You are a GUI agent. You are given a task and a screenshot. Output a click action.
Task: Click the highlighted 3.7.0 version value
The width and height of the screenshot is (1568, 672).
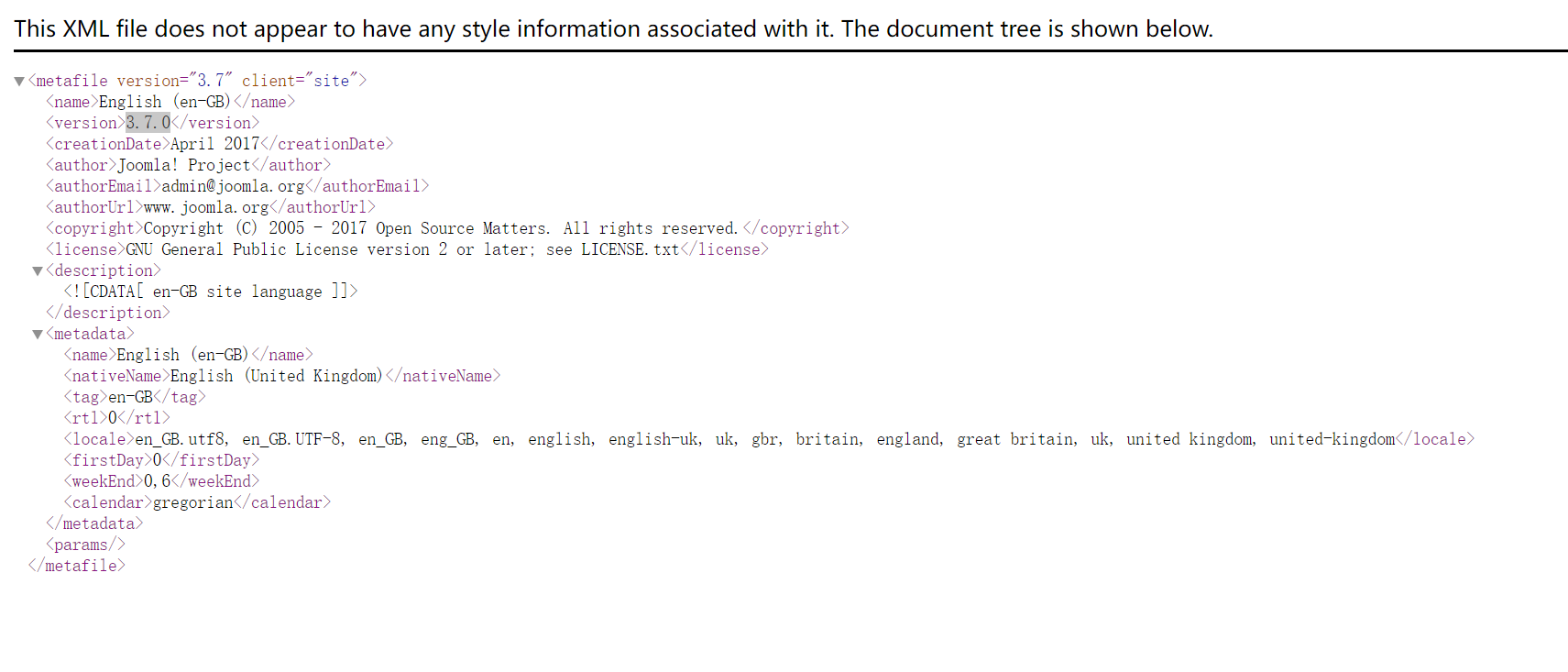click(148, 123)
